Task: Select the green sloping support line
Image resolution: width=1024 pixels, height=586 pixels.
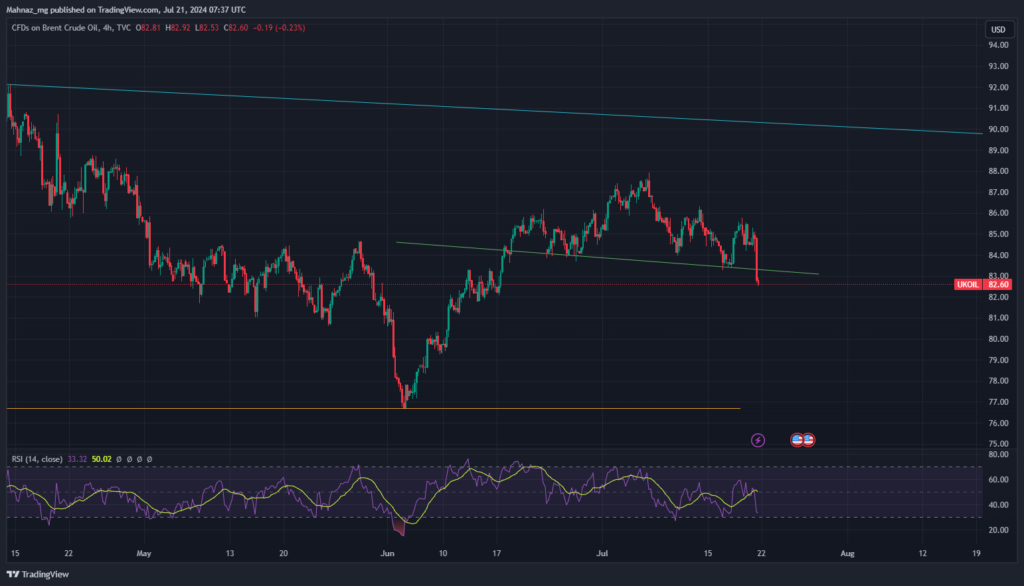Action: click(607, 259)
